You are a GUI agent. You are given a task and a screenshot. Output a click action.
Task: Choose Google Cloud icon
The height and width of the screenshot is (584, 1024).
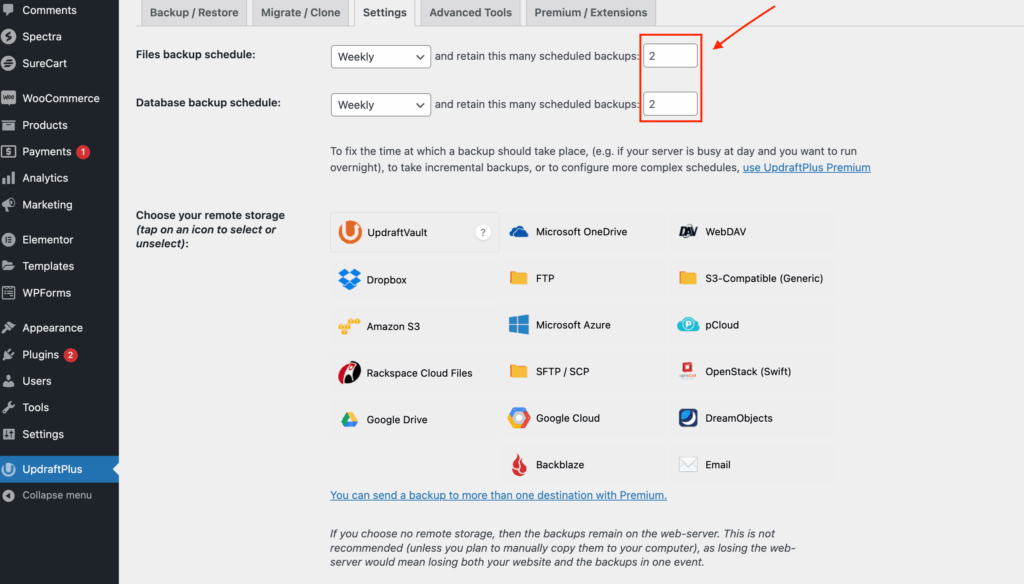point(519,418)
